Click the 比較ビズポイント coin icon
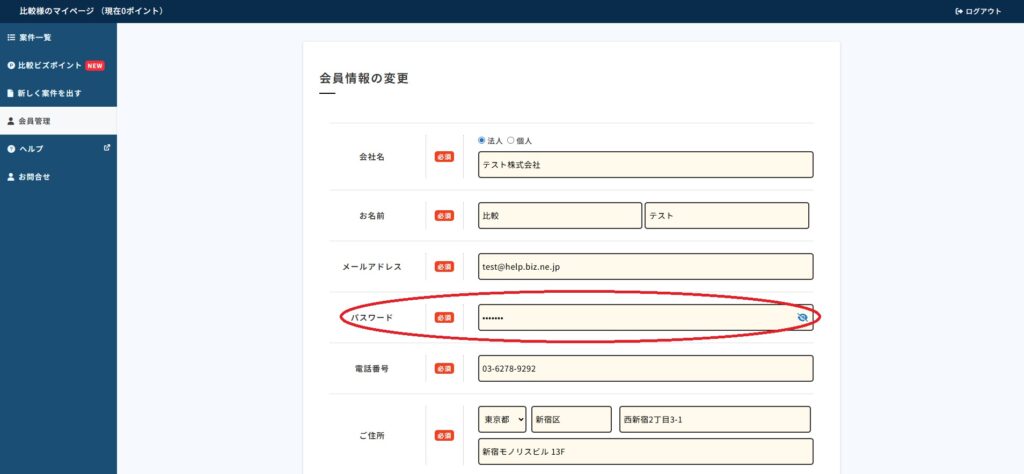Image resolution: width=1024 pixels, height=474 pixels. point(11,65)
